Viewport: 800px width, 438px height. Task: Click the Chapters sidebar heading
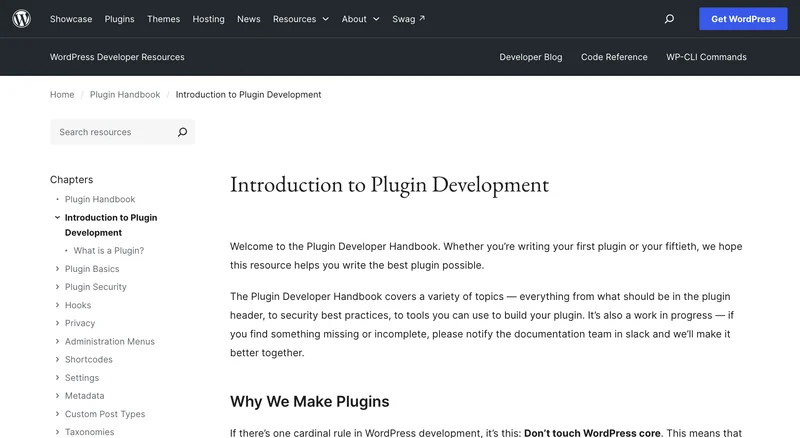pyautogui.click(x=71, y=180)
